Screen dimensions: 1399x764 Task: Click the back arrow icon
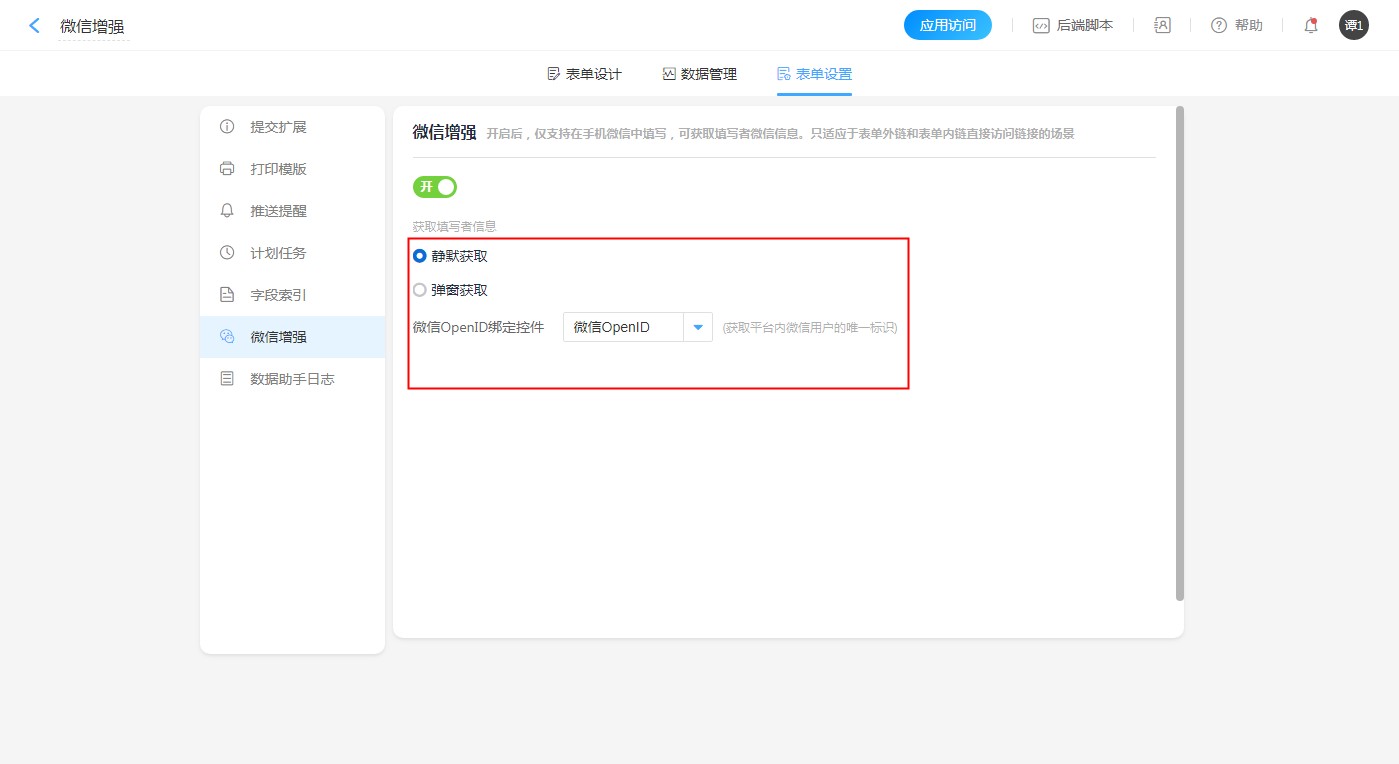pyautogui.click(x=35, y=26)
